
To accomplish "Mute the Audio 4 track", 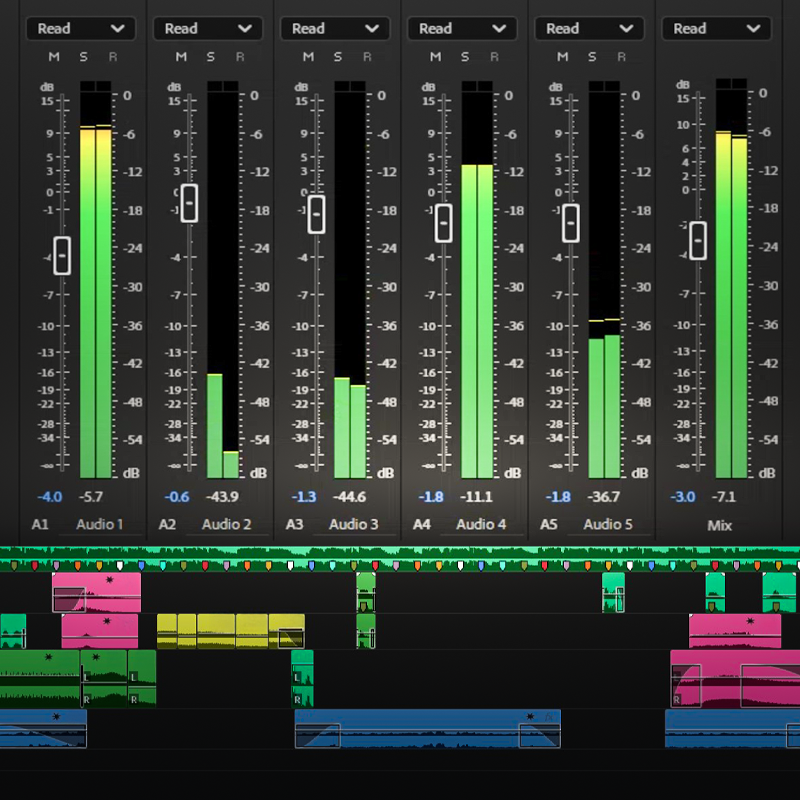I will coord(434,57).
